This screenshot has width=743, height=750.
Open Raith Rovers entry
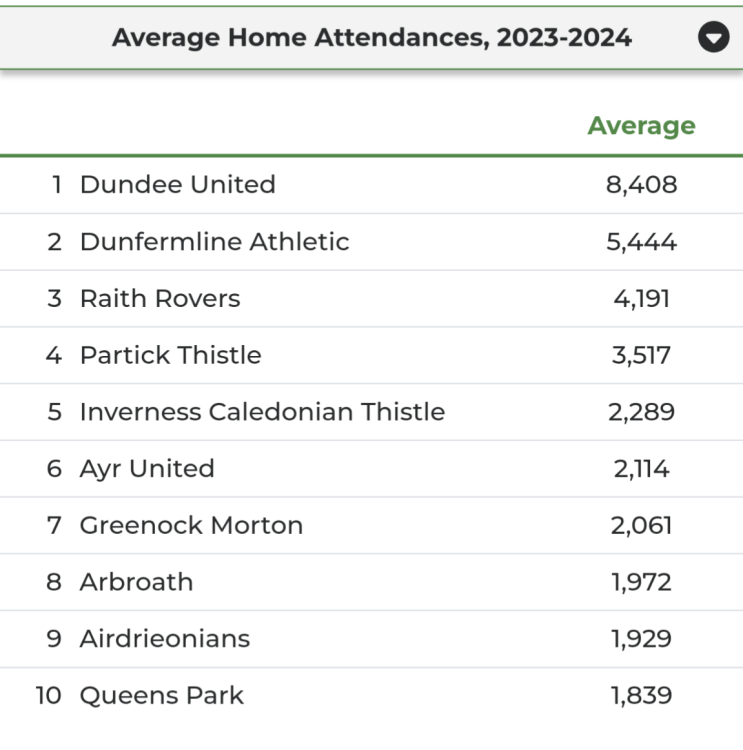click(x=371, y=298)
